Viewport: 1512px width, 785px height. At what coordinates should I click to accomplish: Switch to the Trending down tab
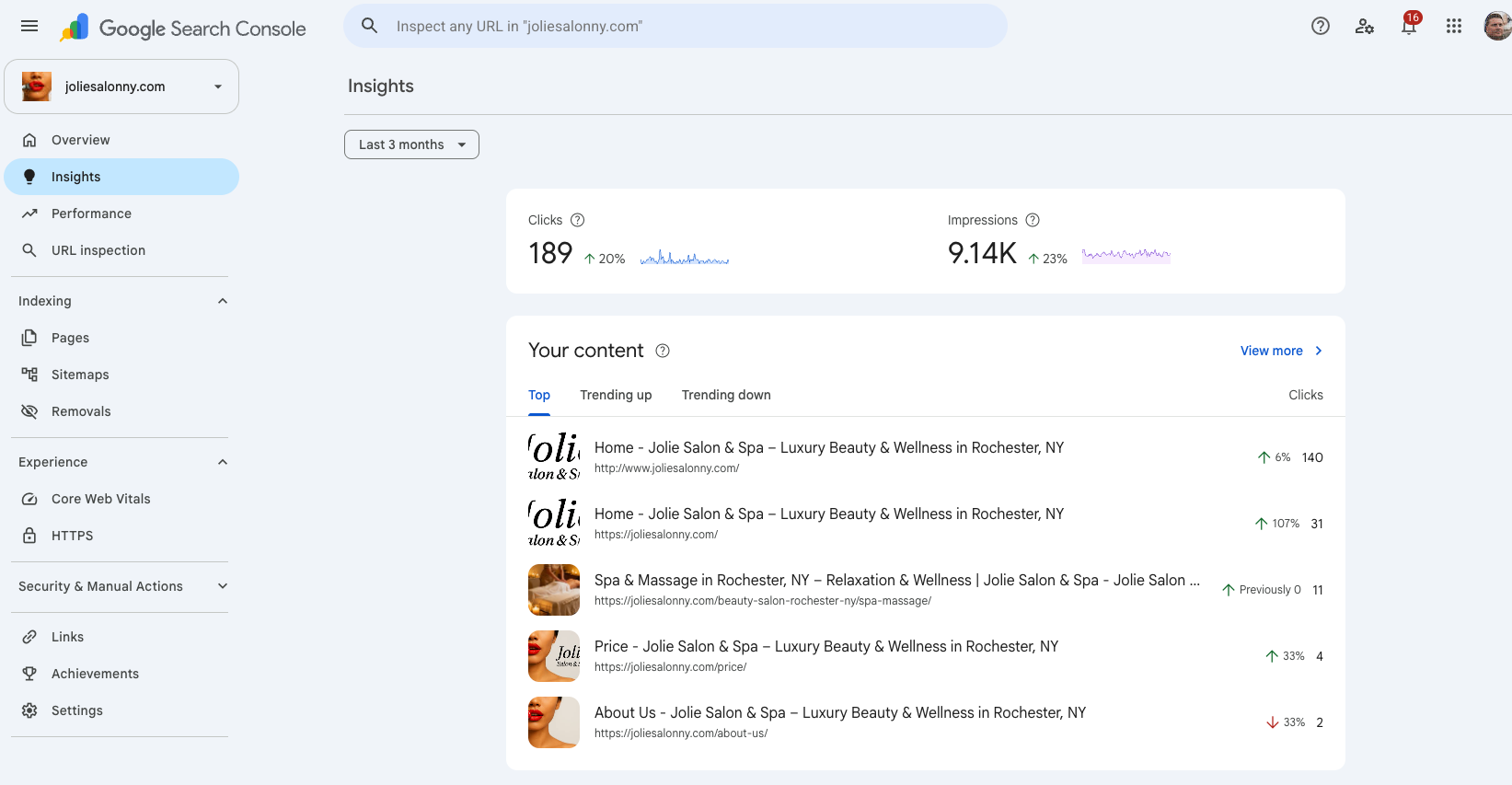pos(726,395)
